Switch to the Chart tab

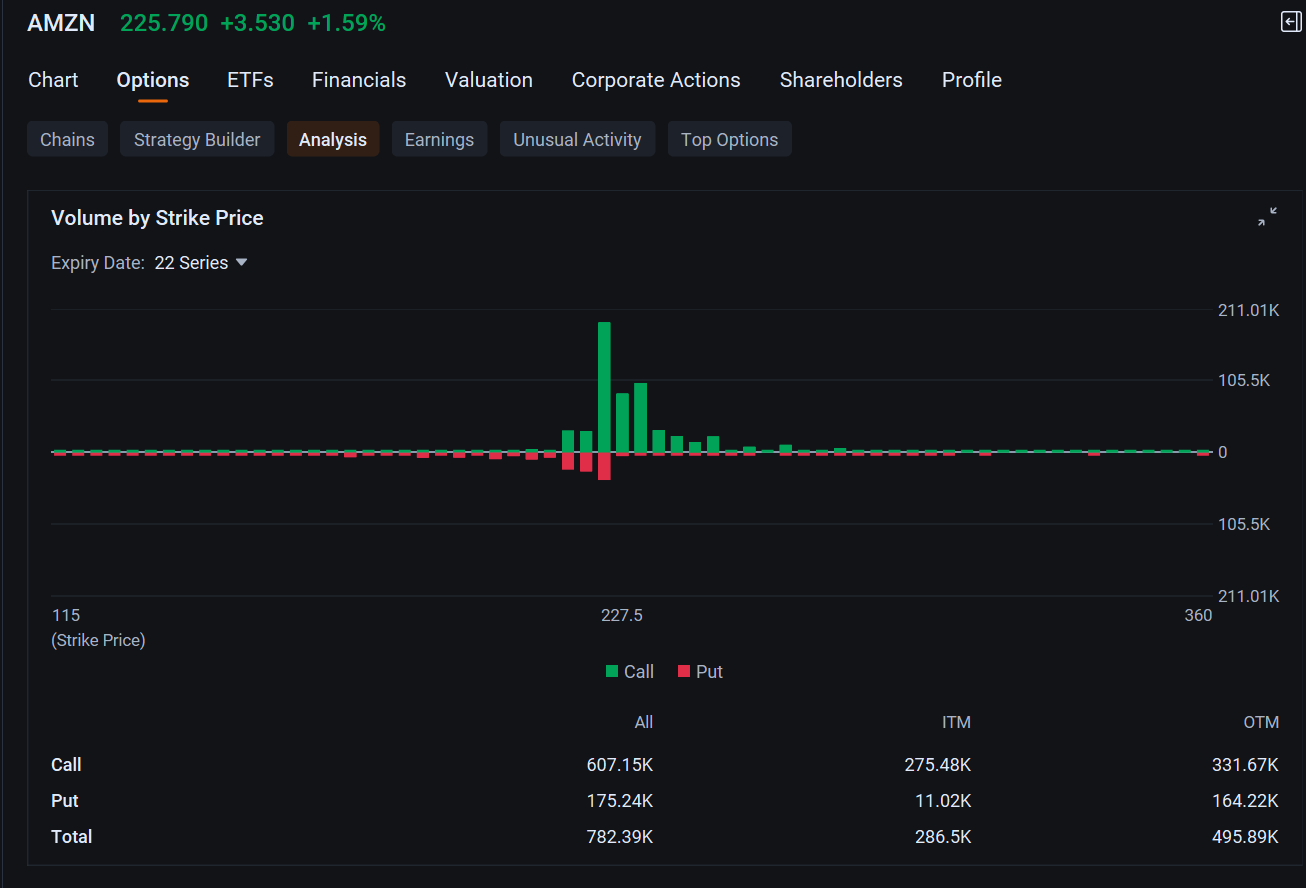click(53, 80)
